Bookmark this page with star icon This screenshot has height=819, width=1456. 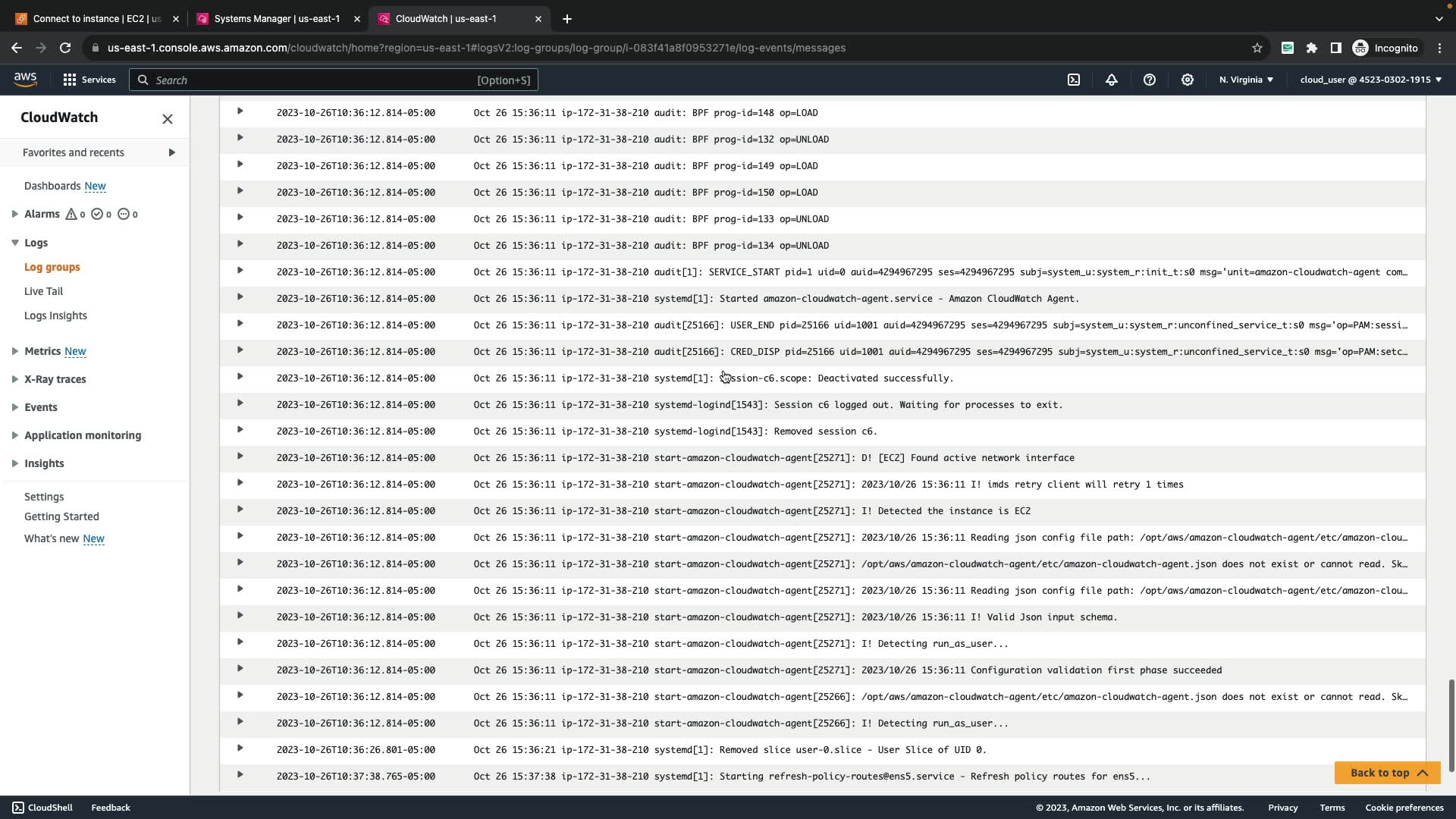point(1257,48)
